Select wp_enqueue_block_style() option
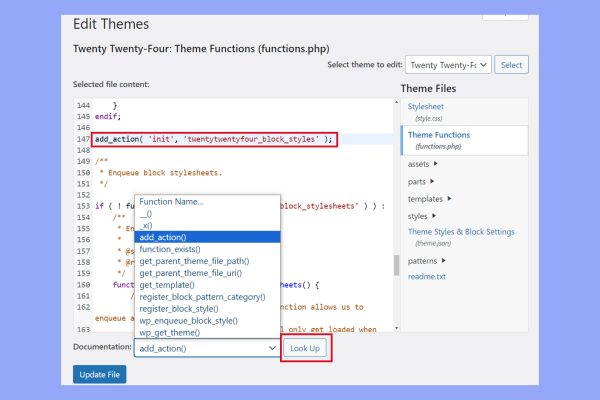Screen dimensions: 600x400 pyautogui.click(x=190, y=321)
